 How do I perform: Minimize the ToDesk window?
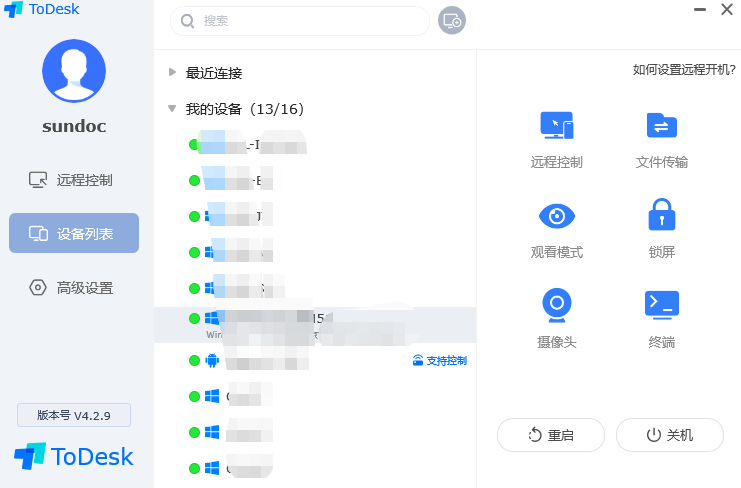click(700, 9)
